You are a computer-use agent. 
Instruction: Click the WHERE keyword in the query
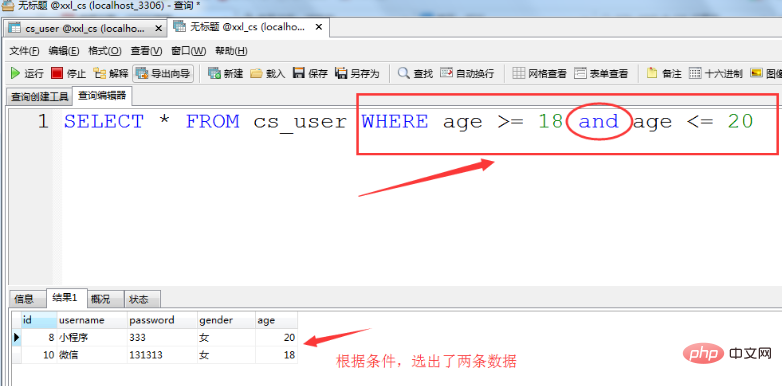pyautogui.click(x=395, y=122)
